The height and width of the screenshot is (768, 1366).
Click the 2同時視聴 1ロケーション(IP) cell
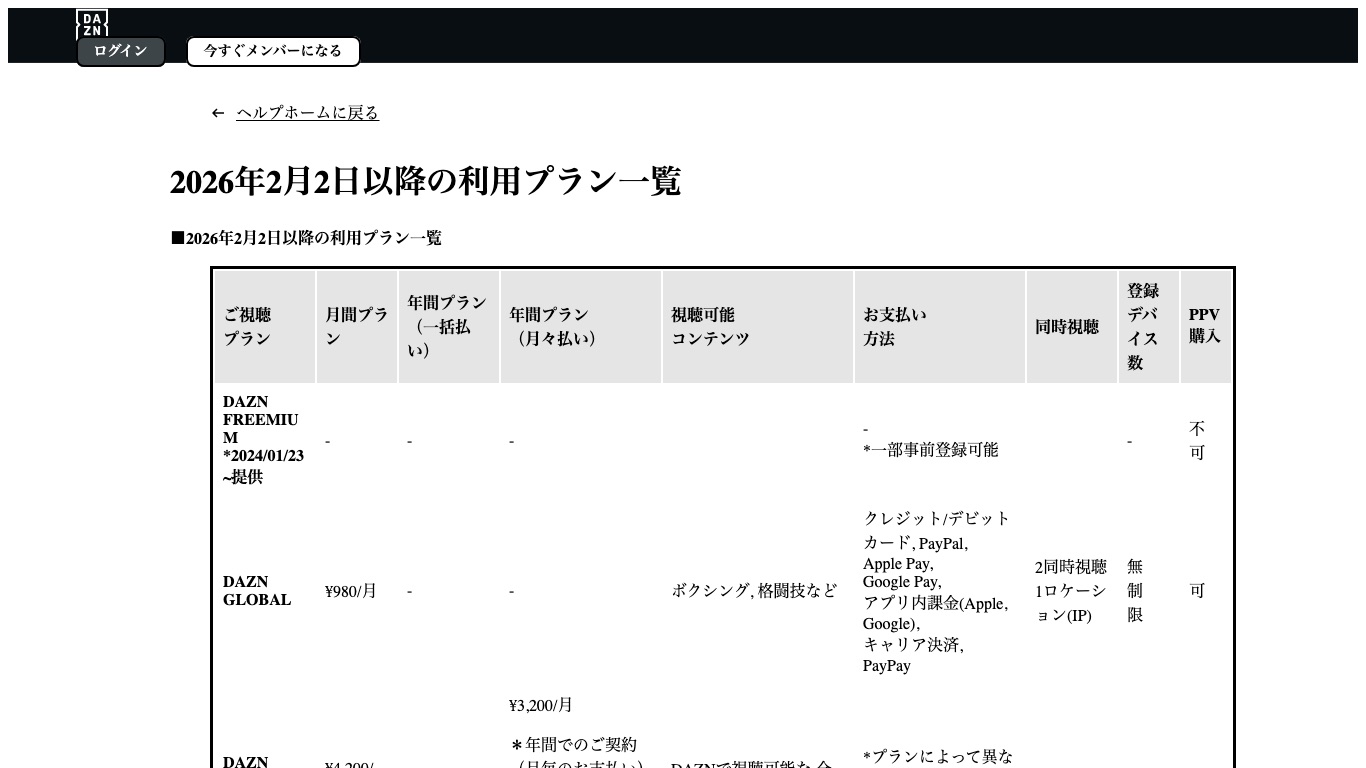1072,591
